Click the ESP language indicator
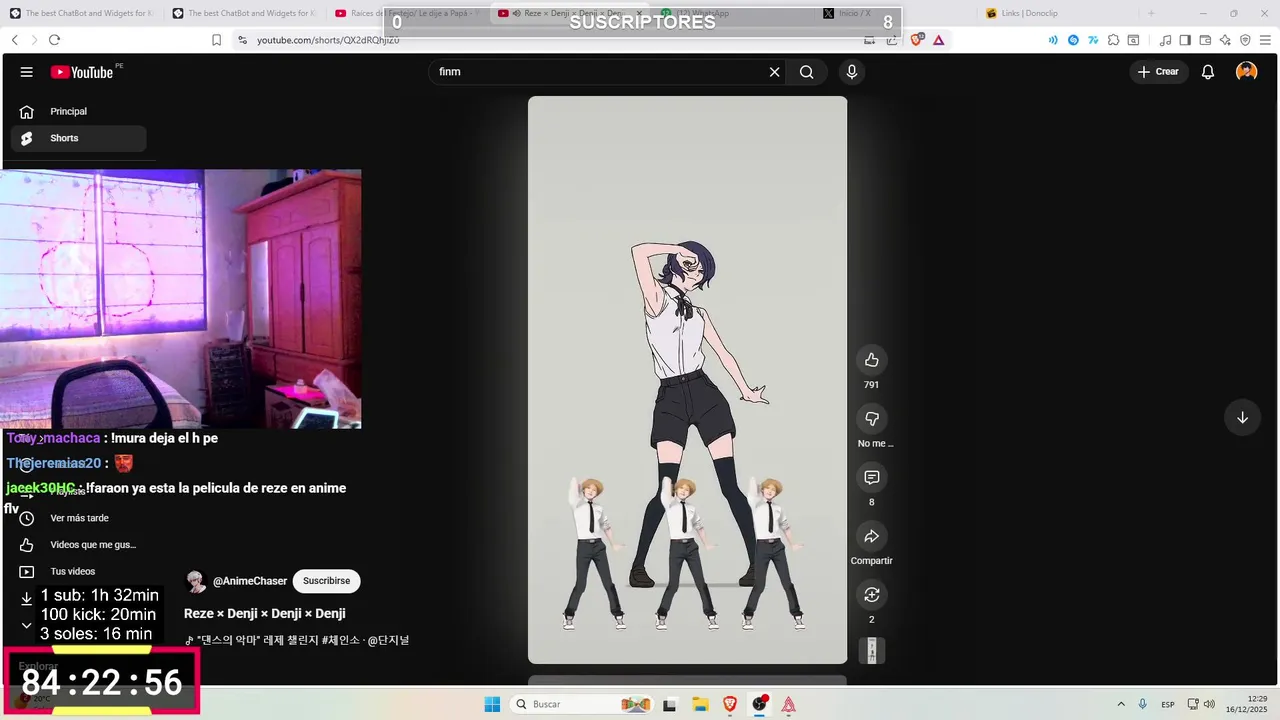 coord(1168,705)
